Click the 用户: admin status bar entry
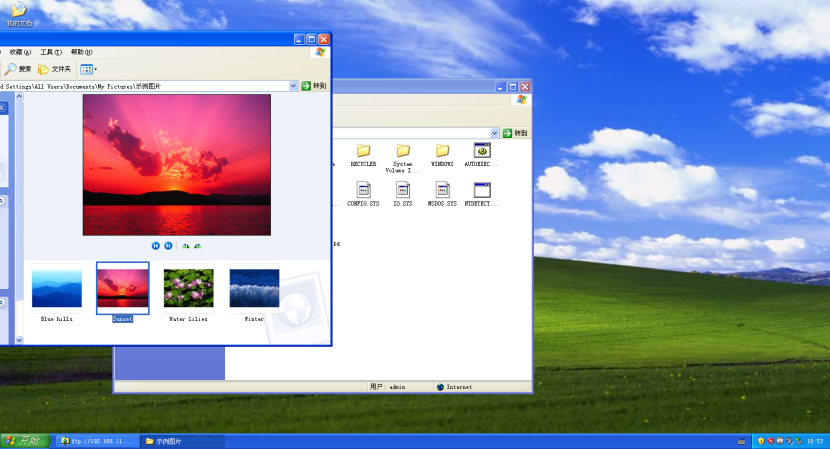Screen dimensions: 830x449 [x=387, y=387]
